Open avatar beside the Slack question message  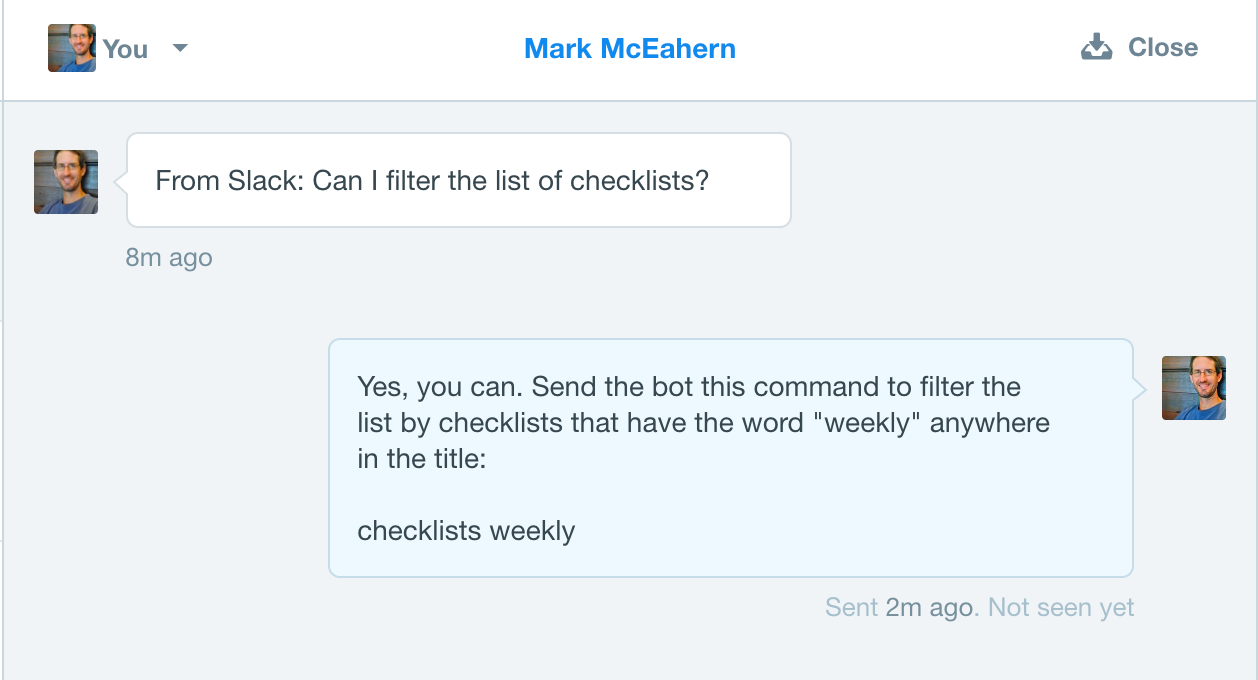(x=66, y=182)
